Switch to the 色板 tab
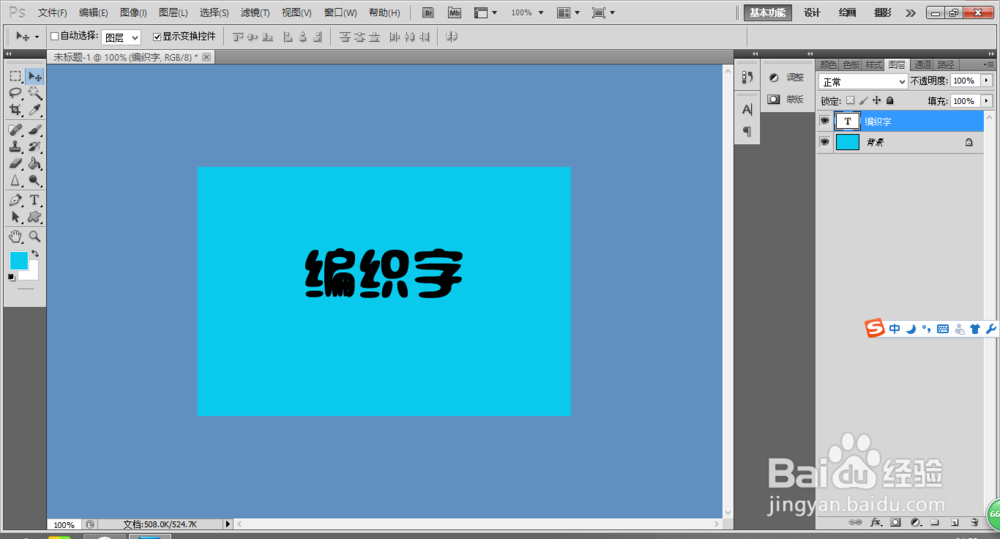 tap(851, 64)
